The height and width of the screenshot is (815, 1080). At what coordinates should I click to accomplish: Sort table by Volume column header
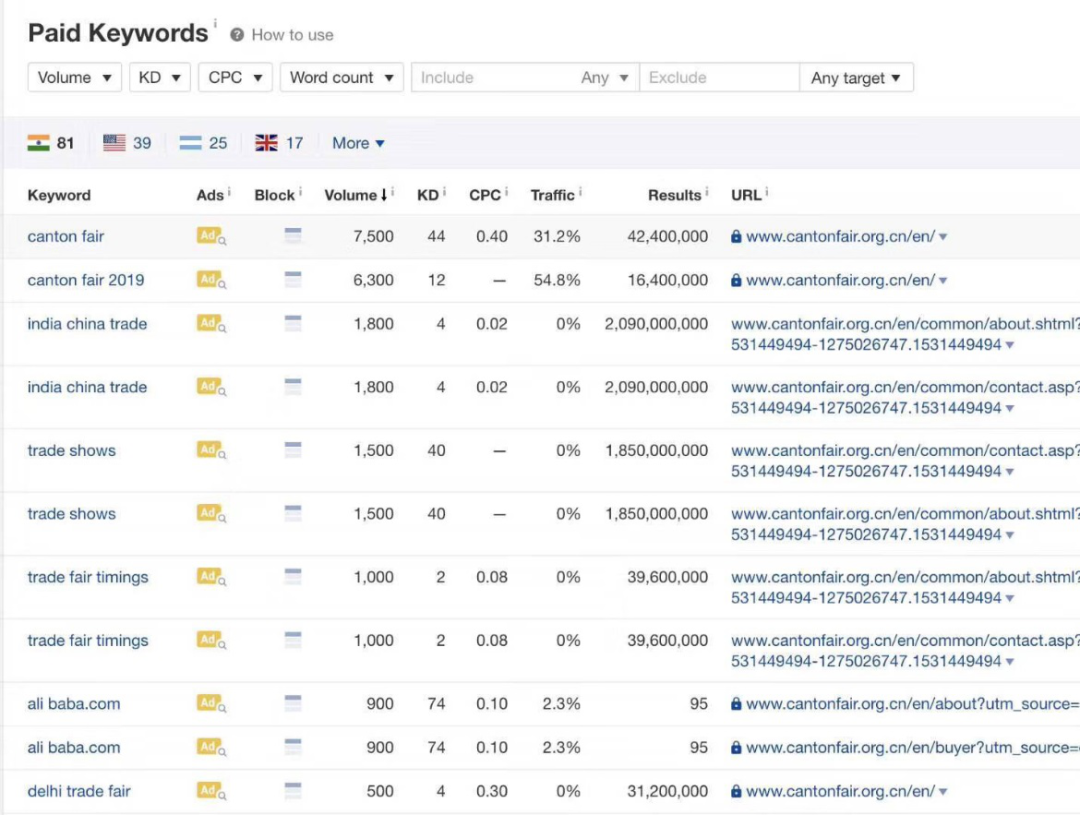tap(352, 195)
